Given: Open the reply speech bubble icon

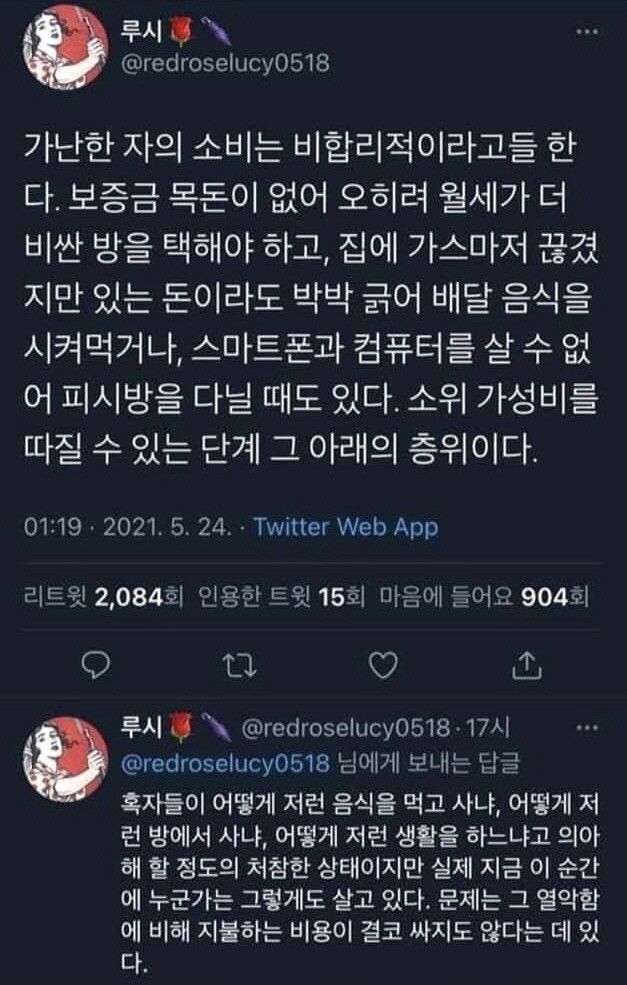Looking at the screenshot, I should tap(96, 665).
